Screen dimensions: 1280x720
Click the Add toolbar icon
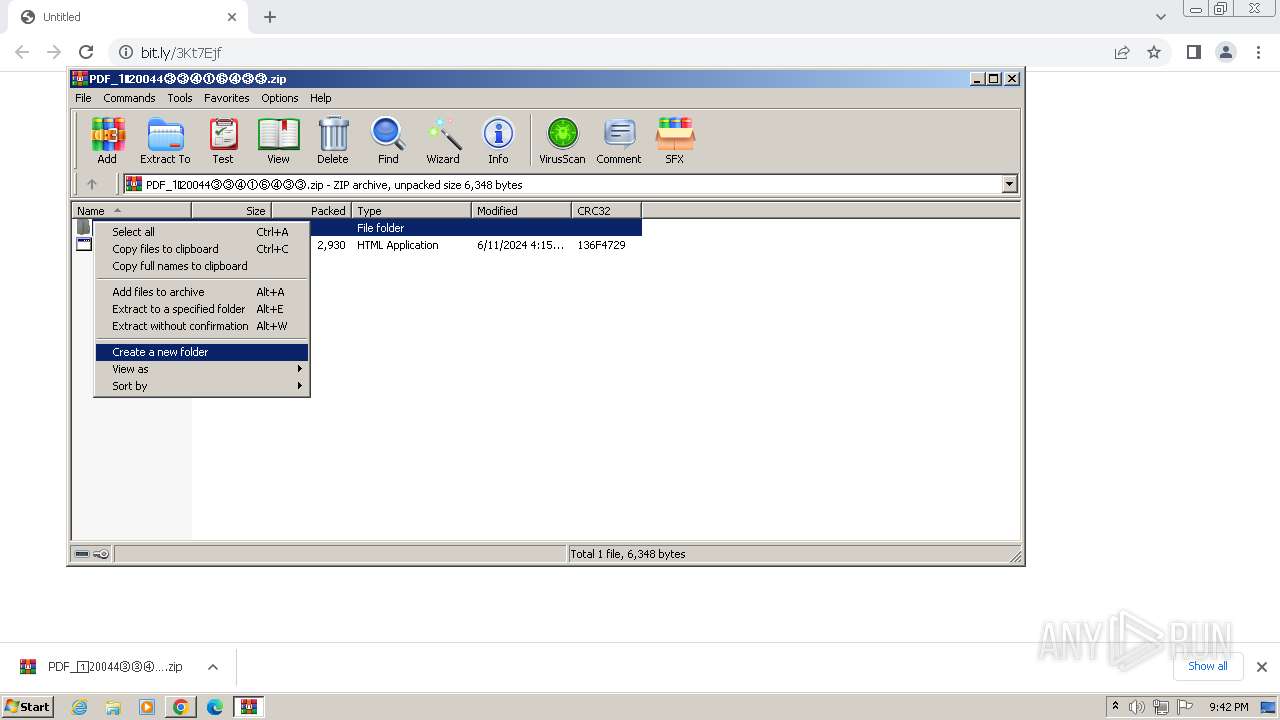coord(107,141)
